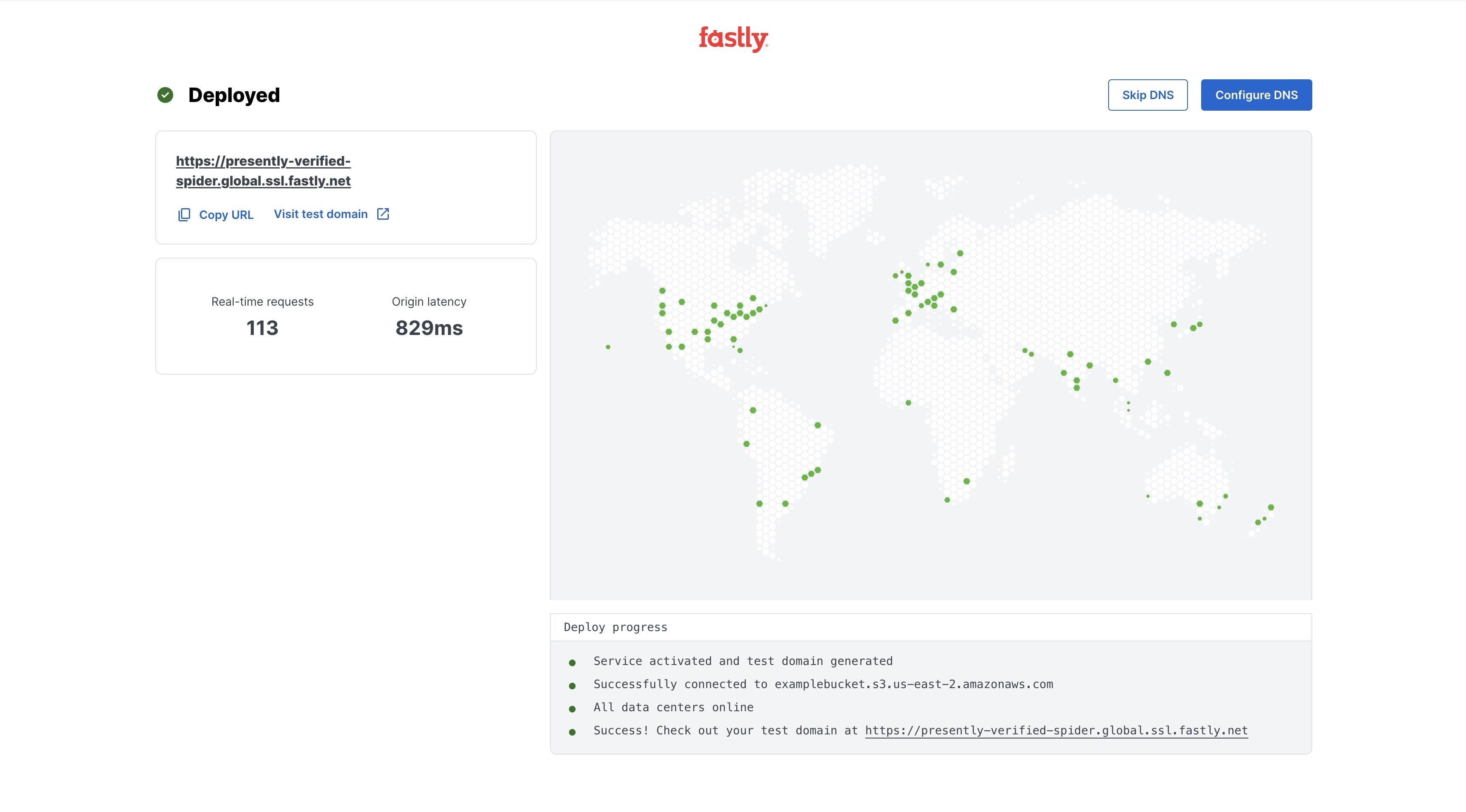
Task: Click bullet beside Successfully connected entry
Action: 572,686
